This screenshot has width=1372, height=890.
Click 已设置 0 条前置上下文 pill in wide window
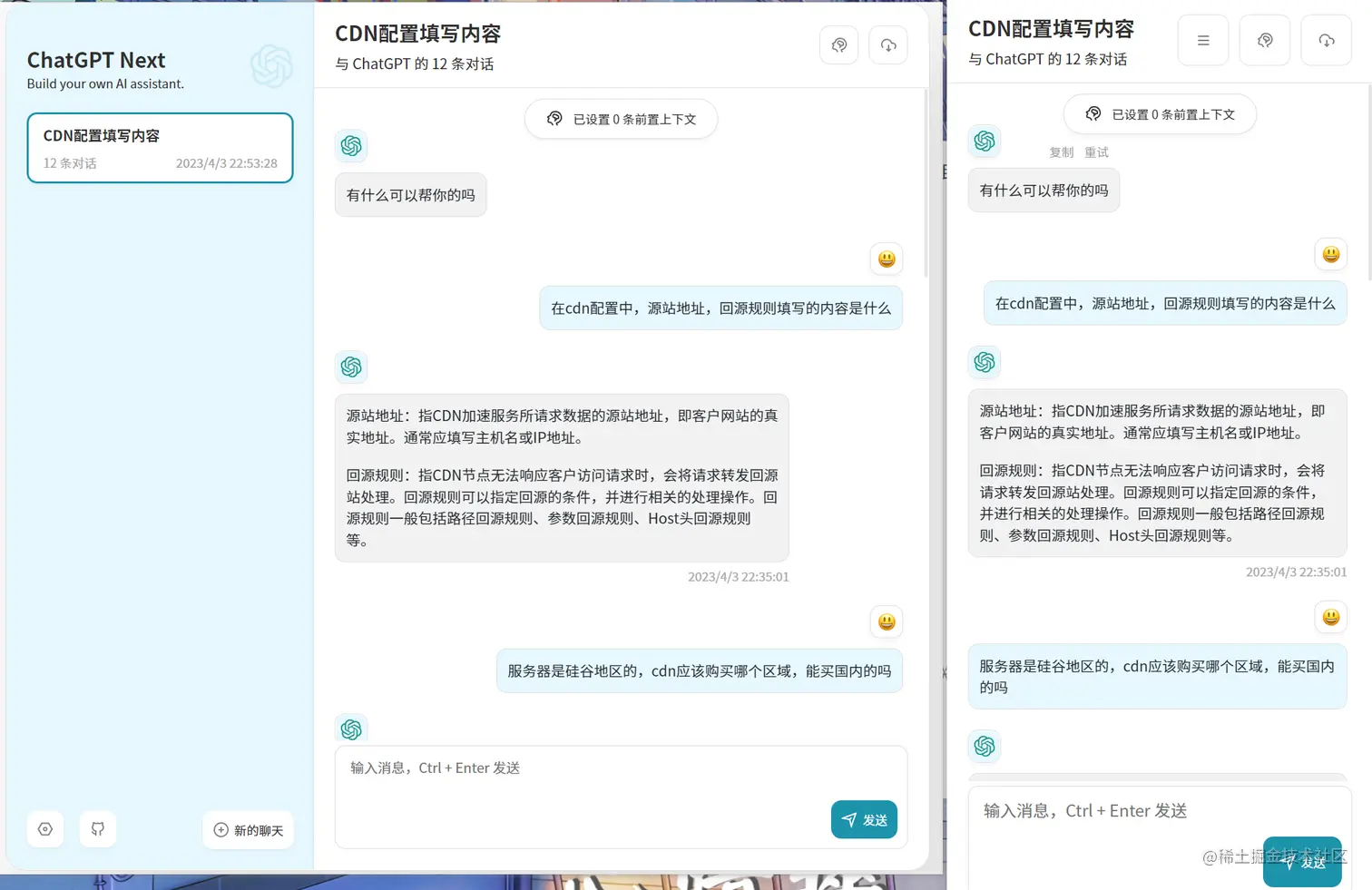click(622, 119)
